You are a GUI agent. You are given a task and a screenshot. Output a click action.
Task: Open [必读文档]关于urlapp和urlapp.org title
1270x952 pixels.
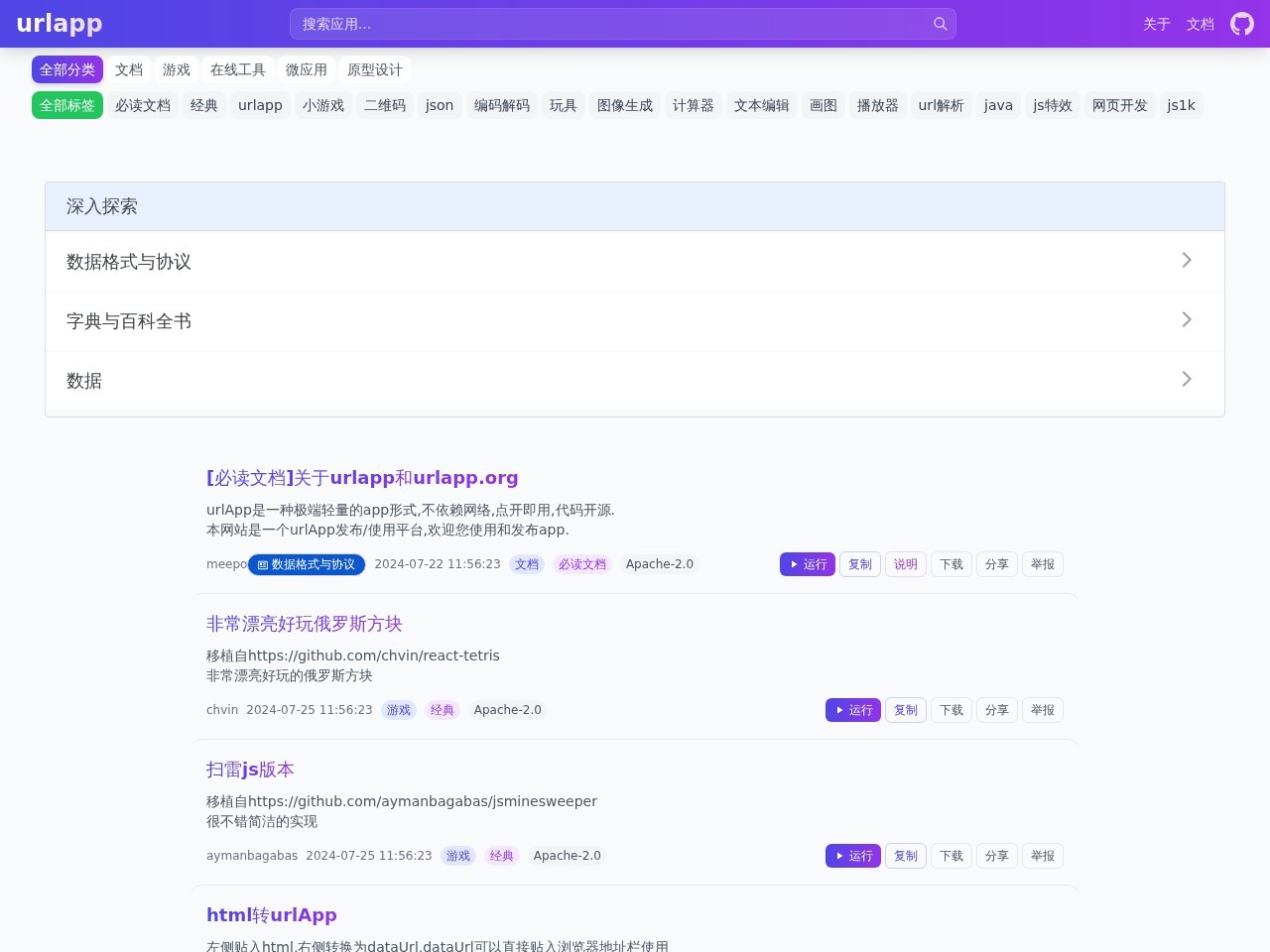click(362, 478)
